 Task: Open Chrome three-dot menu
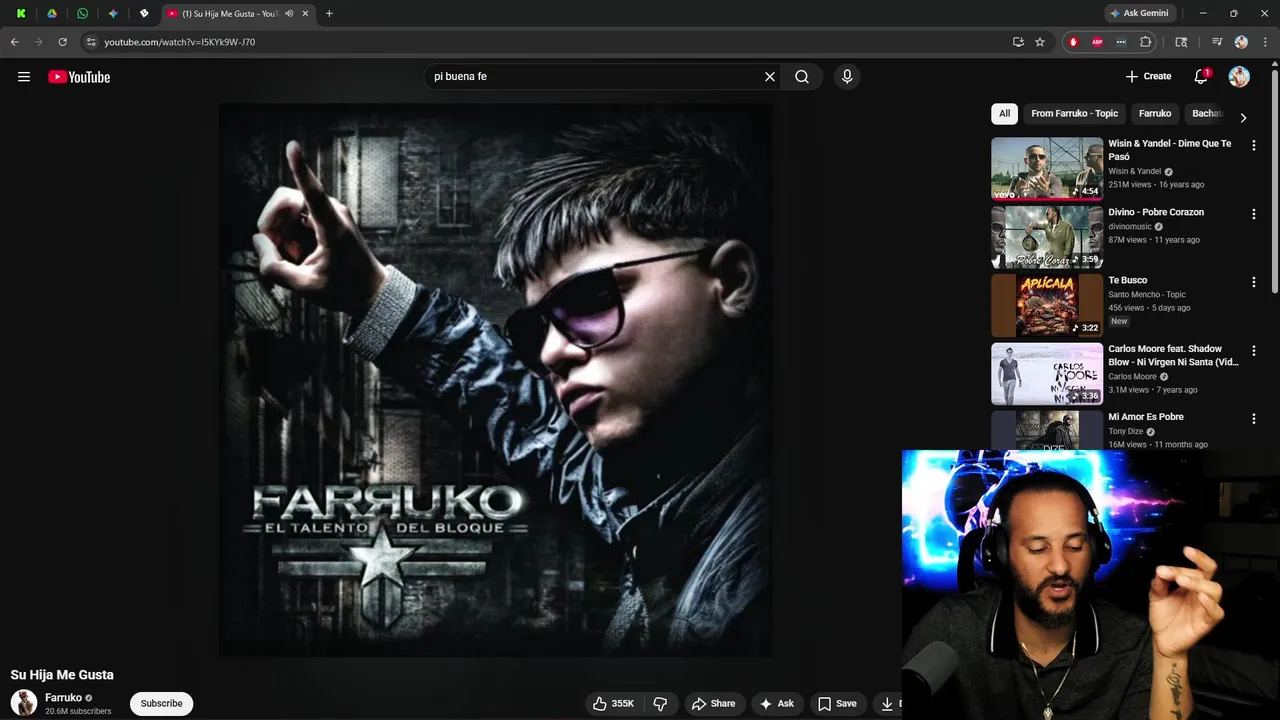[1264, 42]
